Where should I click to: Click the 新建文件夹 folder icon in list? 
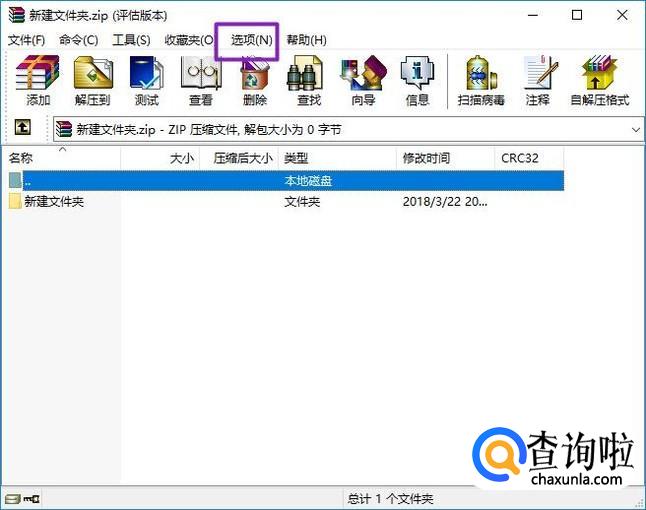point(15,201)
